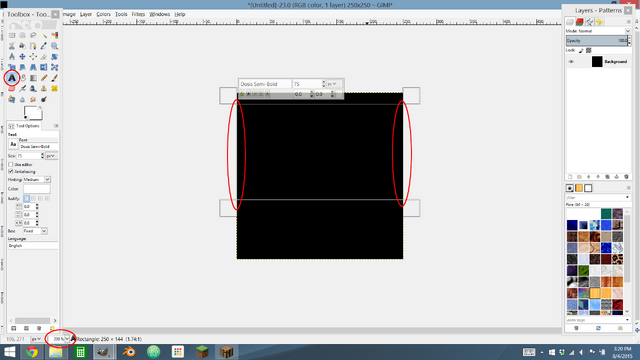Select the Paths tool

pos(33,46)
